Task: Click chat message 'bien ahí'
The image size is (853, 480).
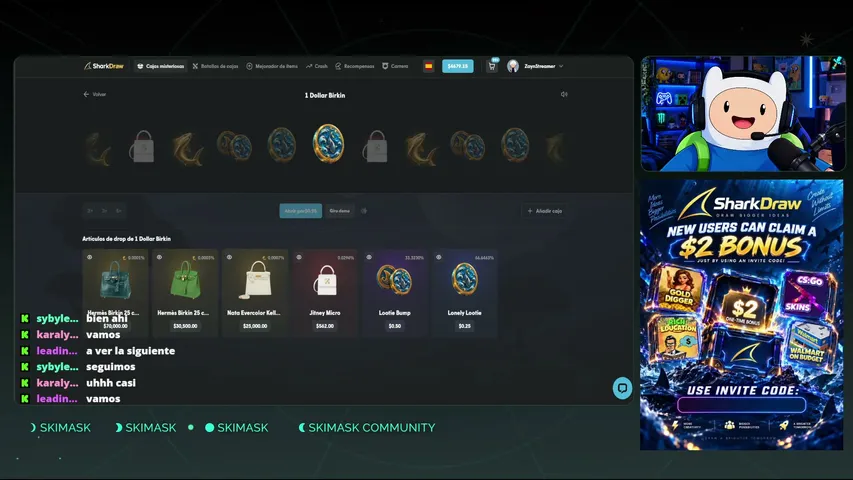Action: pos(107,318)
